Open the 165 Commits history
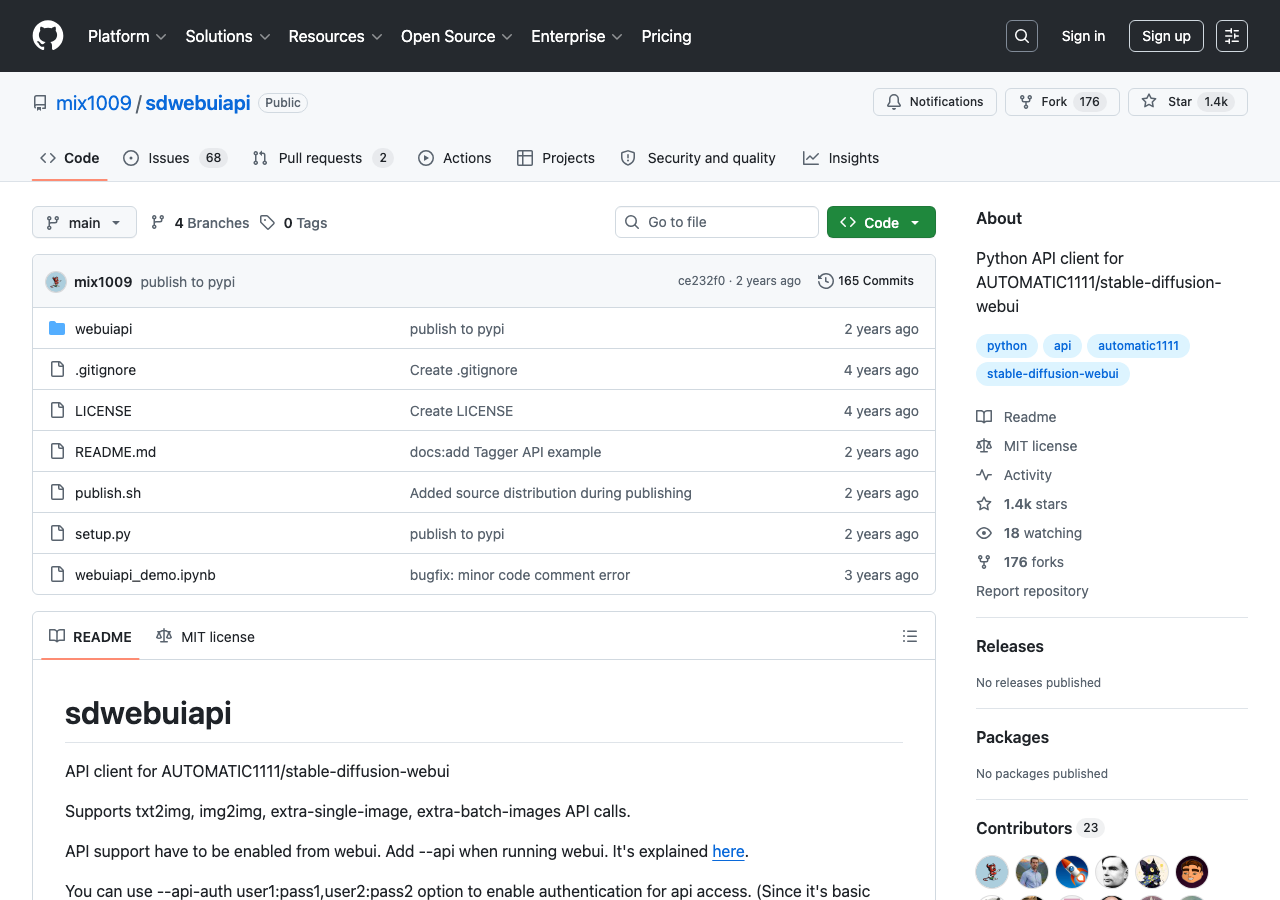Screen dimensions: 1280x900 866,281
